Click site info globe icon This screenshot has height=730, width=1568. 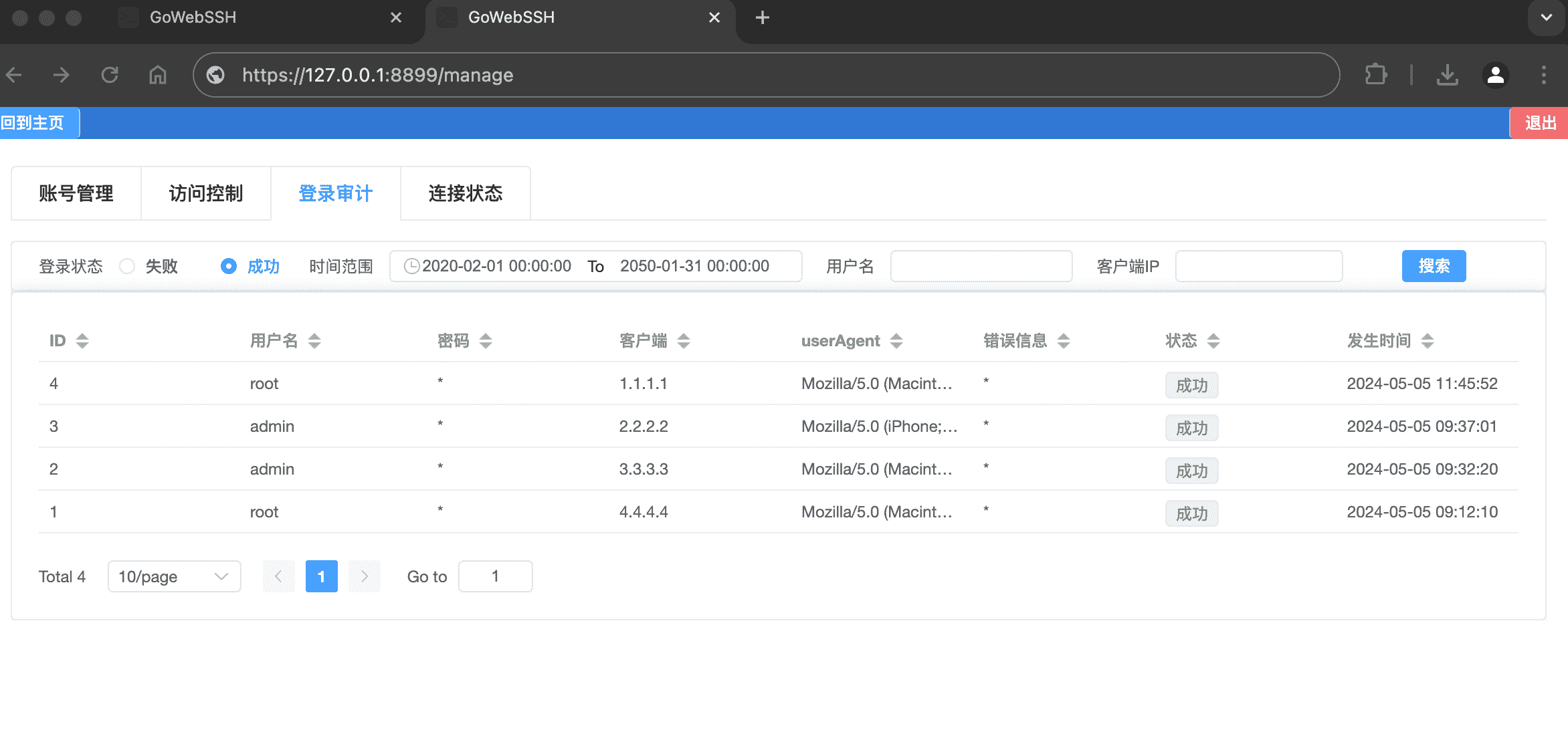click(215, 75)
